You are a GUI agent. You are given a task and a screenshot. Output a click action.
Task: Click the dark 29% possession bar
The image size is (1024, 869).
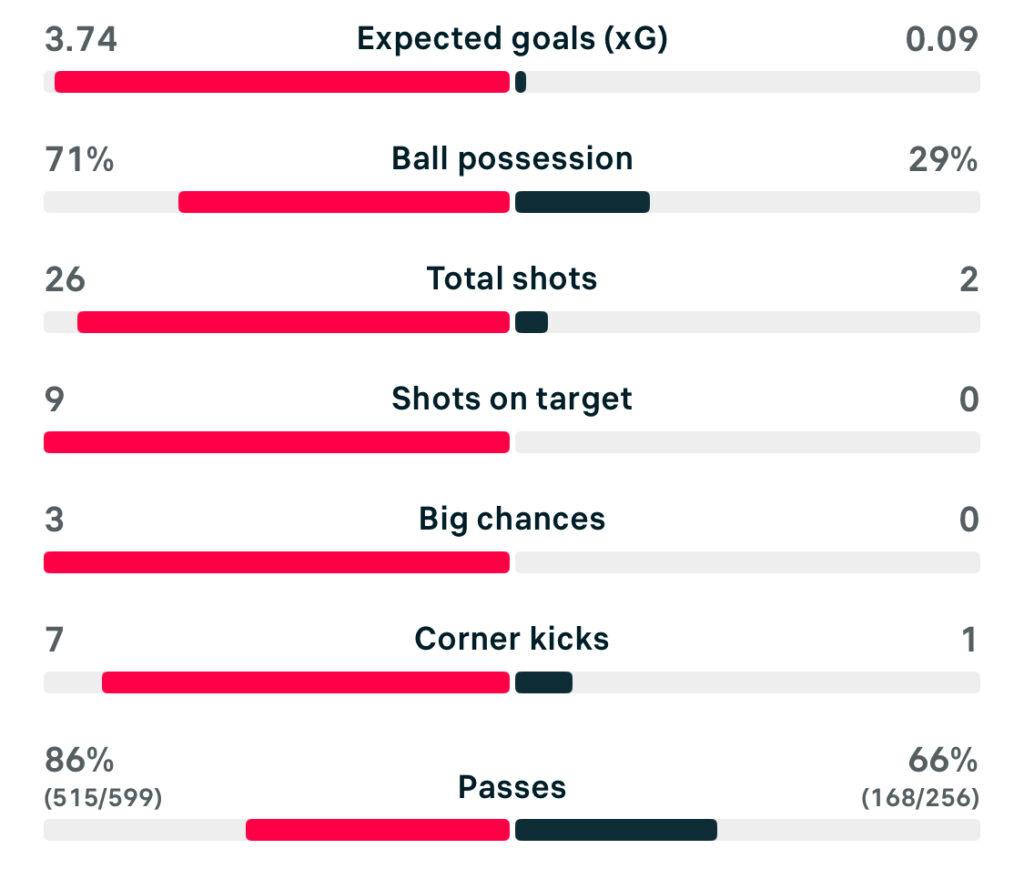582,202
